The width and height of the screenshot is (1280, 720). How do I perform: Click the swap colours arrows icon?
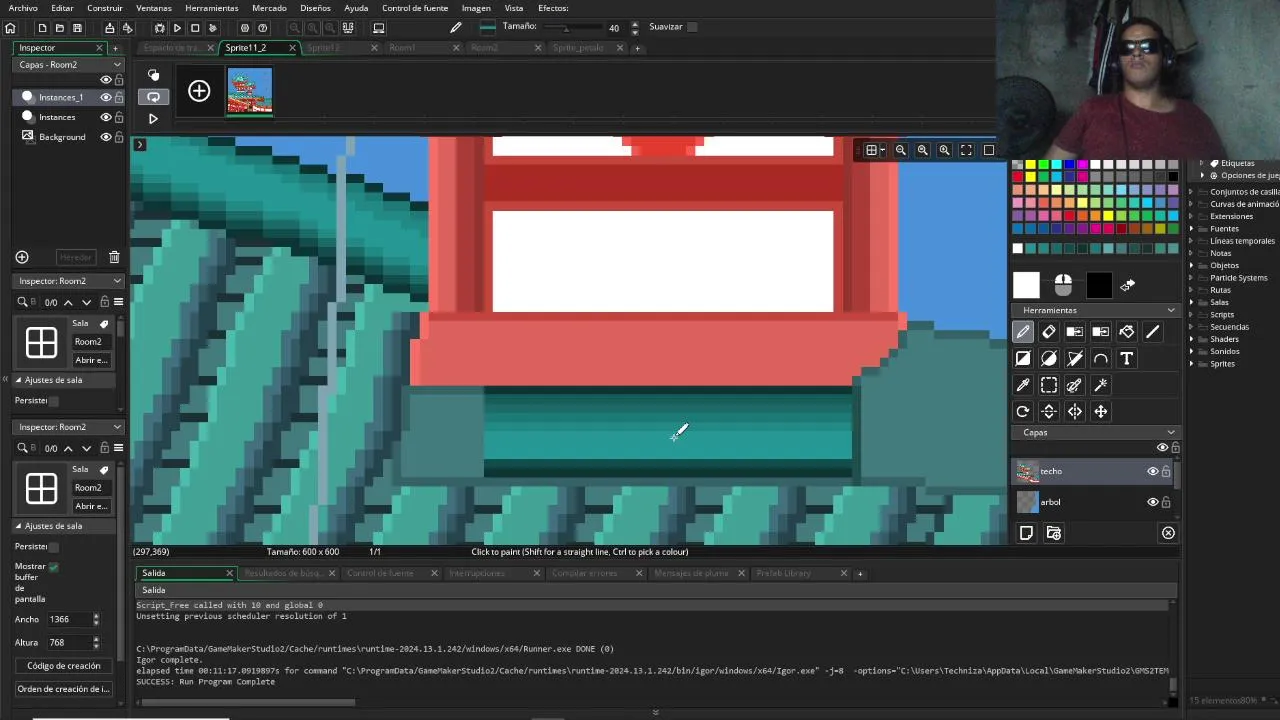click(x=1128, y=286)
